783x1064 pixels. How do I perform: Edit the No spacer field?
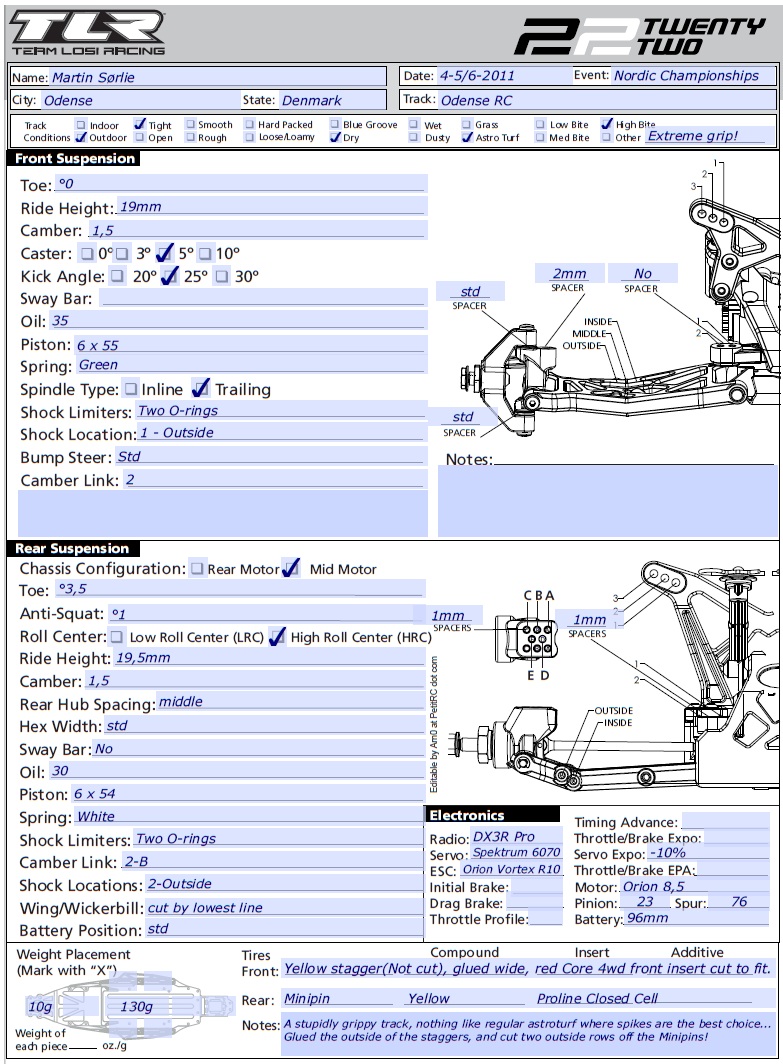tap(643, 273)
